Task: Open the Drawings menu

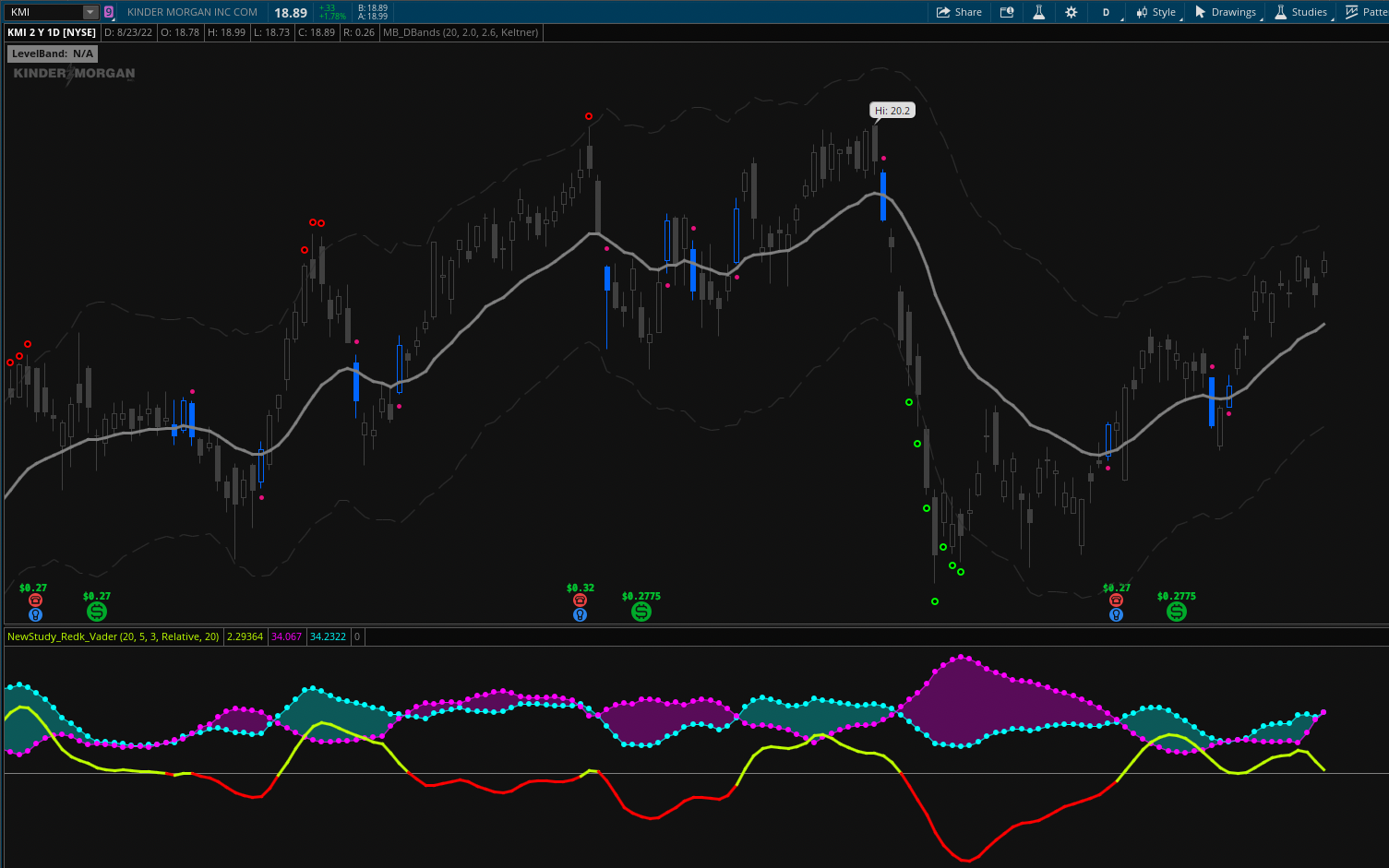Action: pos(1226,12)
